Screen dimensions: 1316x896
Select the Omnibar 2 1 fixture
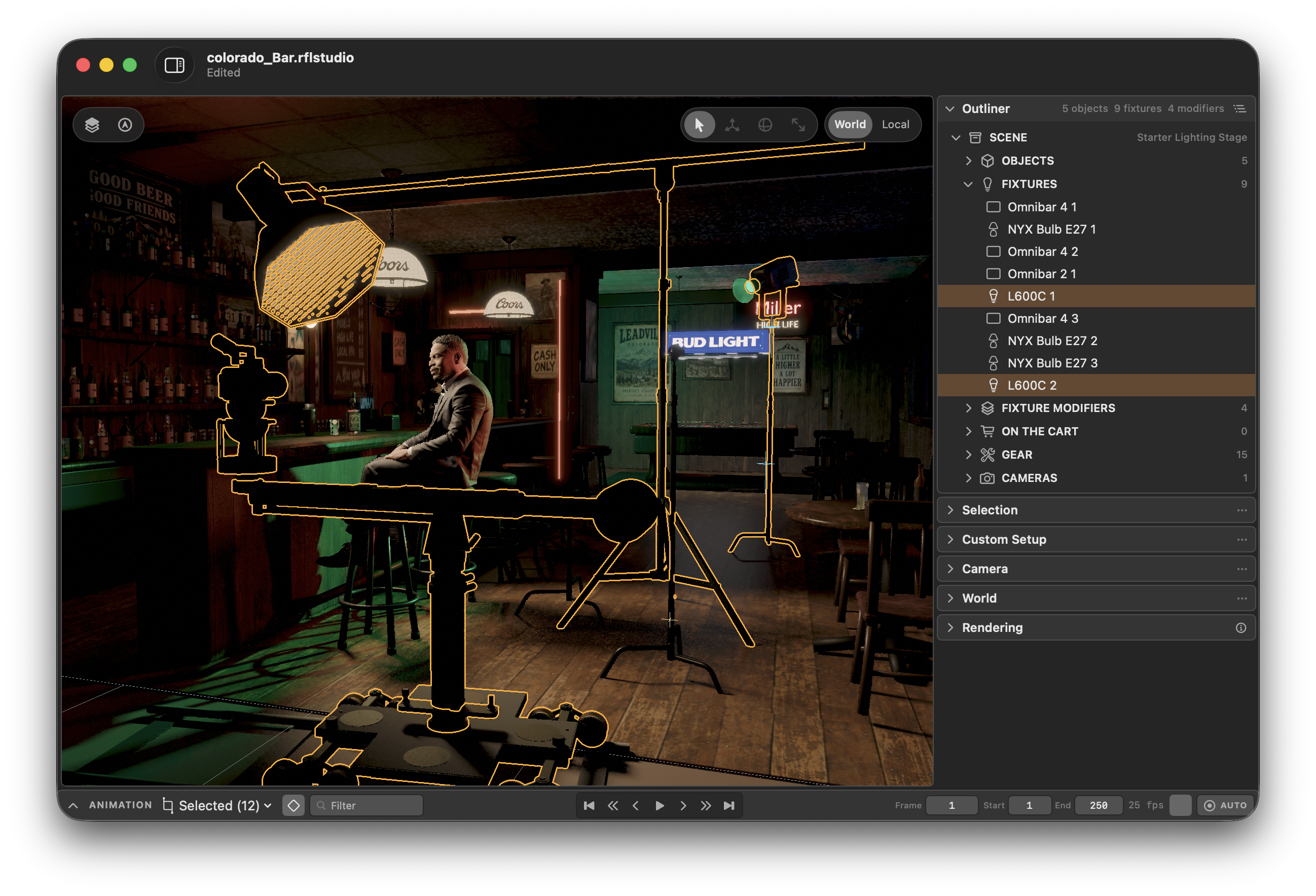(x=1095, y=274)
